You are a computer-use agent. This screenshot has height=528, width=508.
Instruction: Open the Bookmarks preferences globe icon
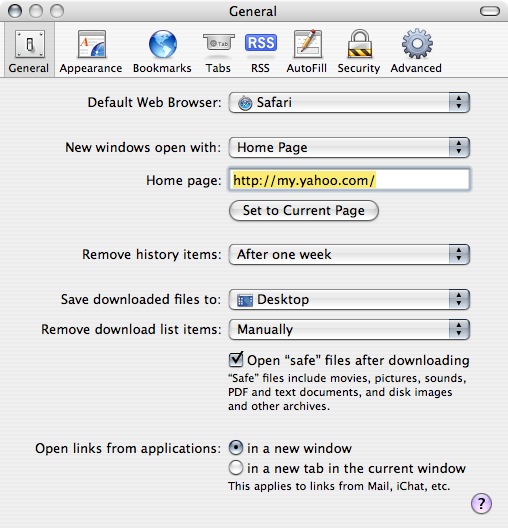pos(163,44)
